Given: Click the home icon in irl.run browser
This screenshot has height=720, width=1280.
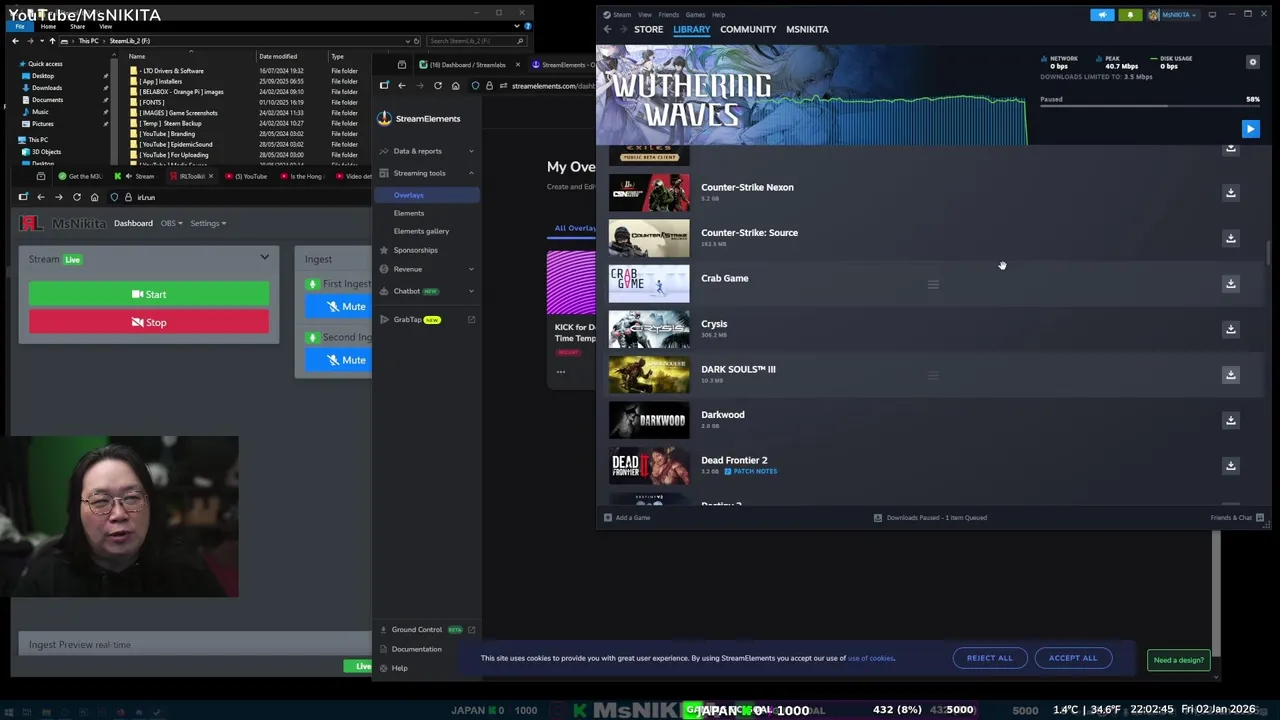Looking at the screenshot, I should point(94,197).
